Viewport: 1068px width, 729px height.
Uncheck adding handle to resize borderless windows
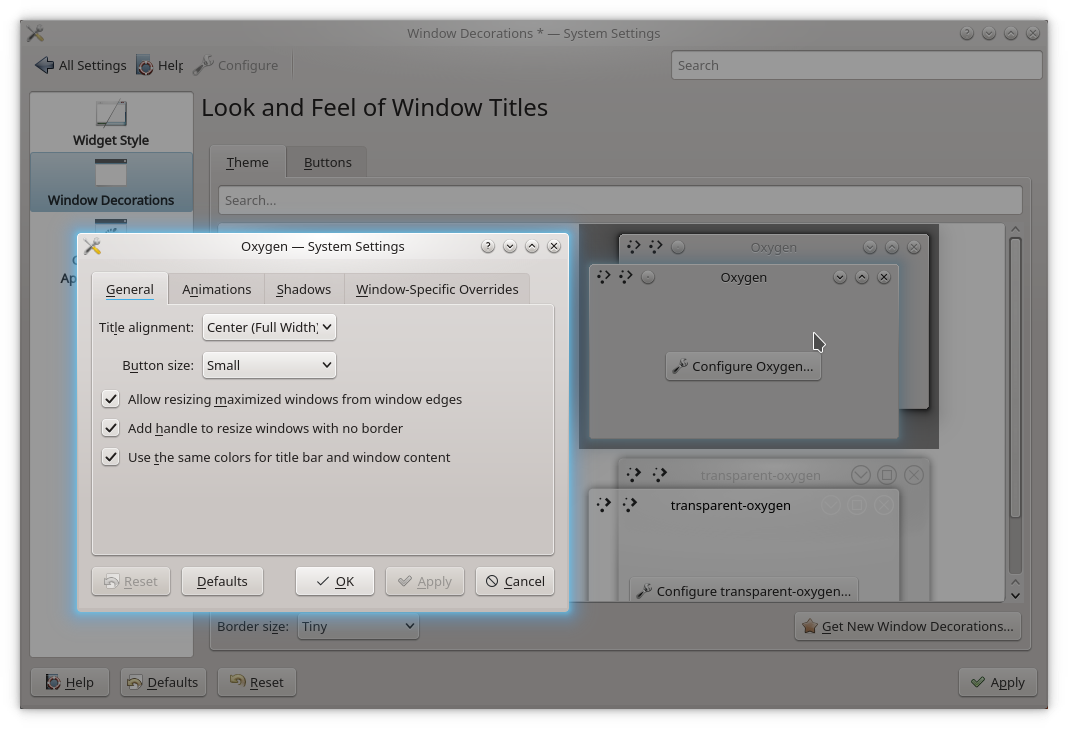[x=110, y=428]
